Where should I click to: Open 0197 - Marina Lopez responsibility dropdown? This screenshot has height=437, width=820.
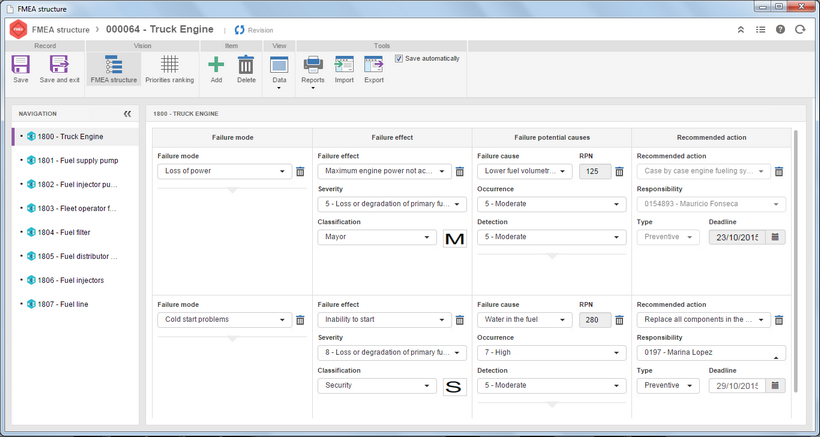pyautogui.click(x=711, y=352)
